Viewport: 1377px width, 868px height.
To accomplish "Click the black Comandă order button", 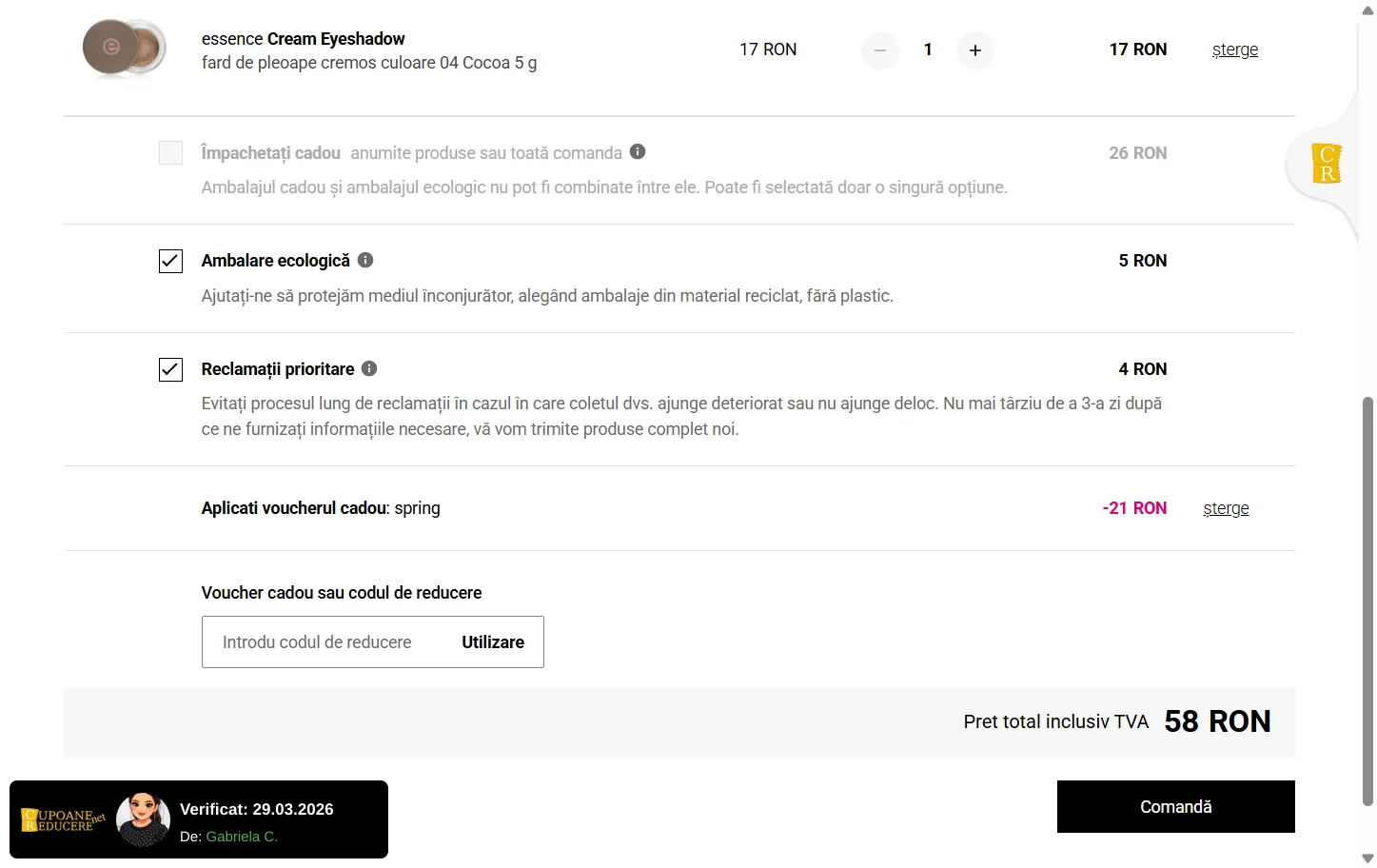I will click(1175, 807).
